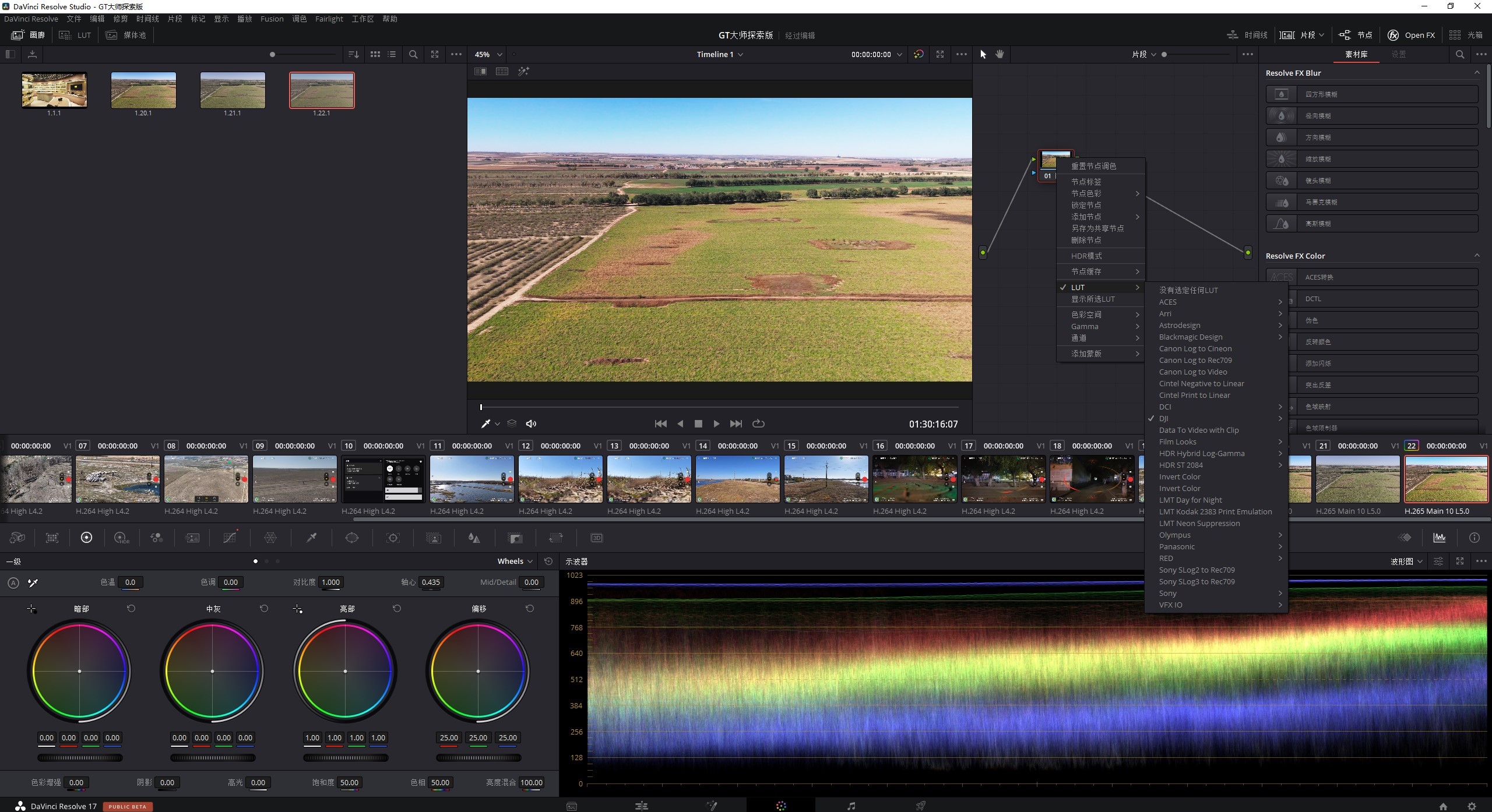Open the Curves palette
Image resolution: width=1492 pixels, height=812 pixels.
(x=230, y=538)
